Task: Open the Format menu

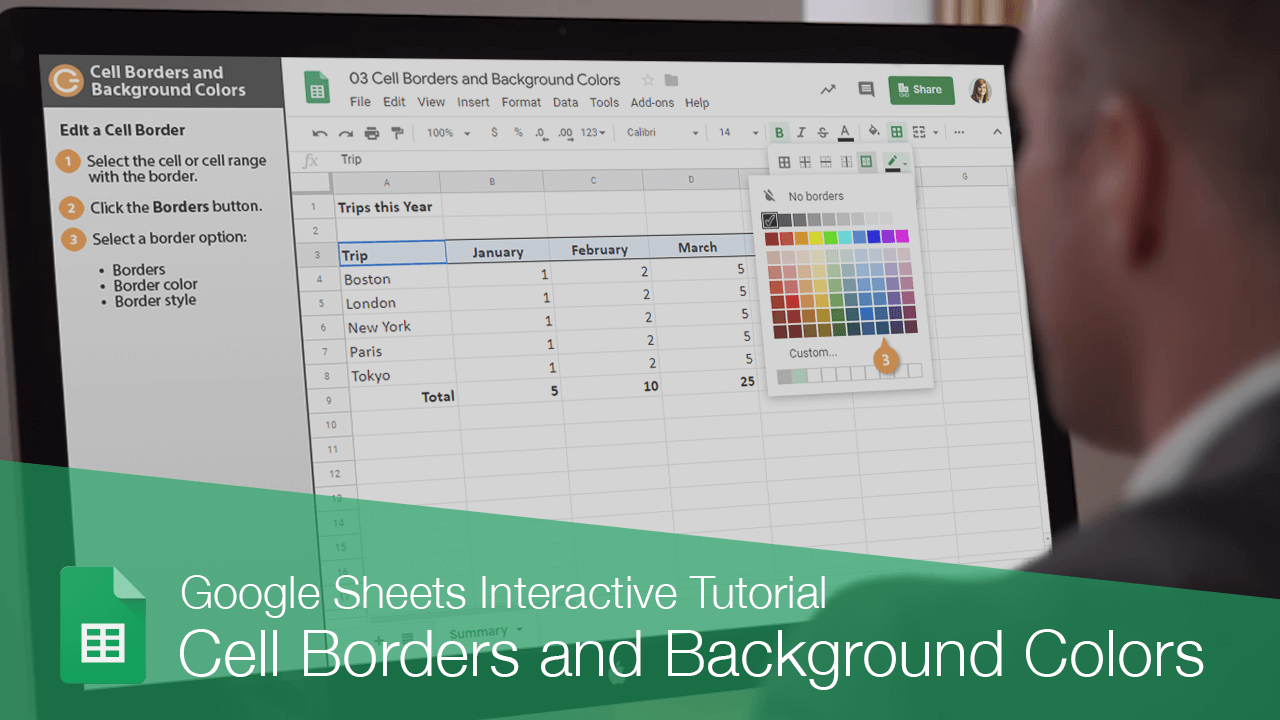Action: pos(520,102)
